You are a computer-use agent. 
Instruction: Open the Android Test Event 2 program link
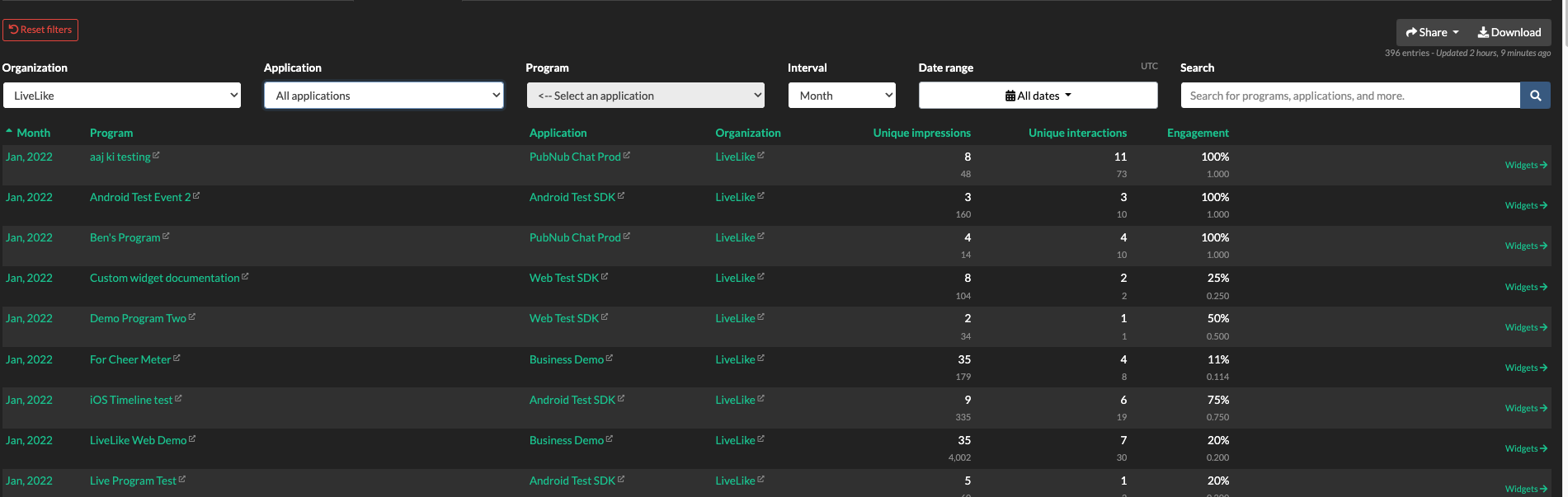[x=140, y=197]
